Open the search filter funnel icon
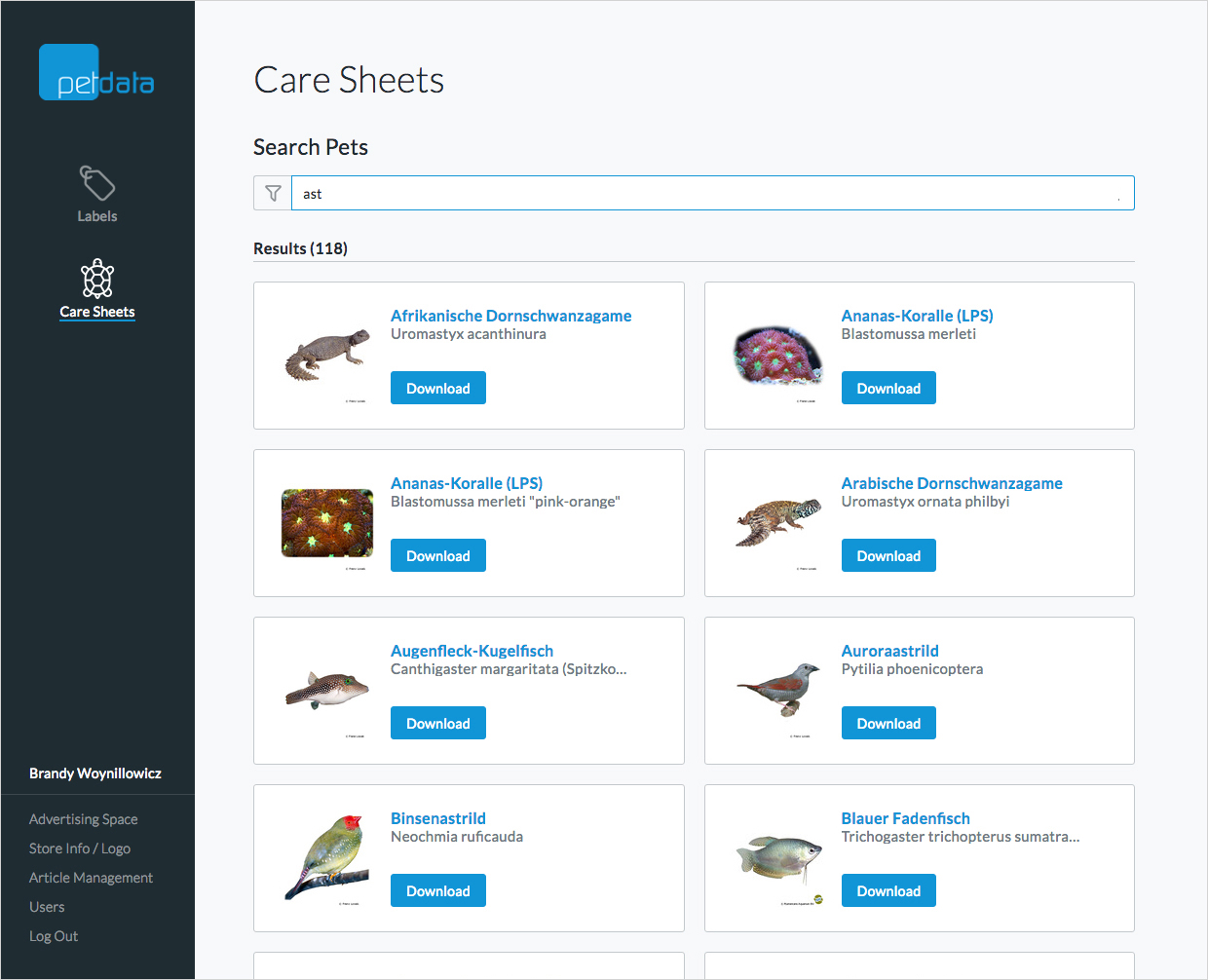1208x980 pixels. [x=272, y=192]
